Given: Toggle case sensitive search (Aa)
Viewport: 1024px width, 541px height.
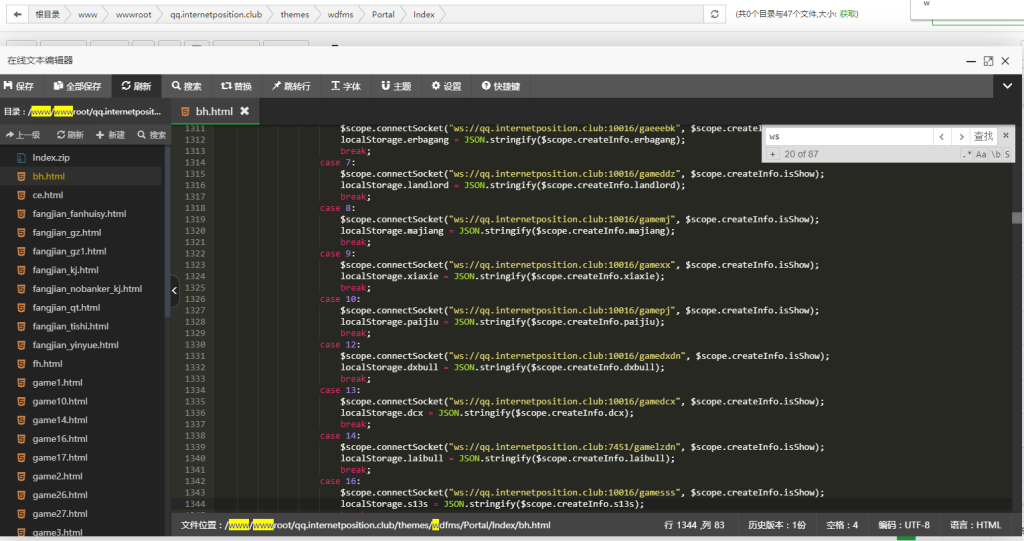Looking at the screenshot, I should coord(981,154).
